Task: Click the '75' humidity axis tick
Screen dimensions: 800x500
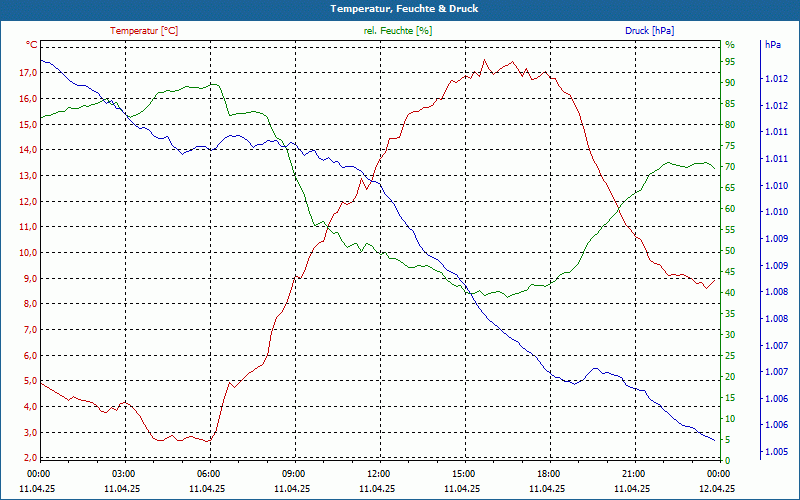Action: (x=730, y=146)
